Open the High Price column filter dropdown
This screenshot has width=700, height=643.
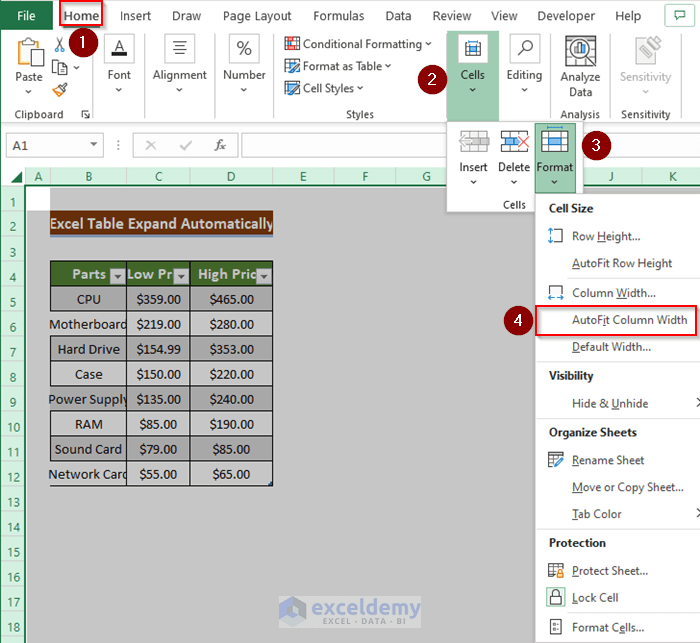tap(263, 275)
